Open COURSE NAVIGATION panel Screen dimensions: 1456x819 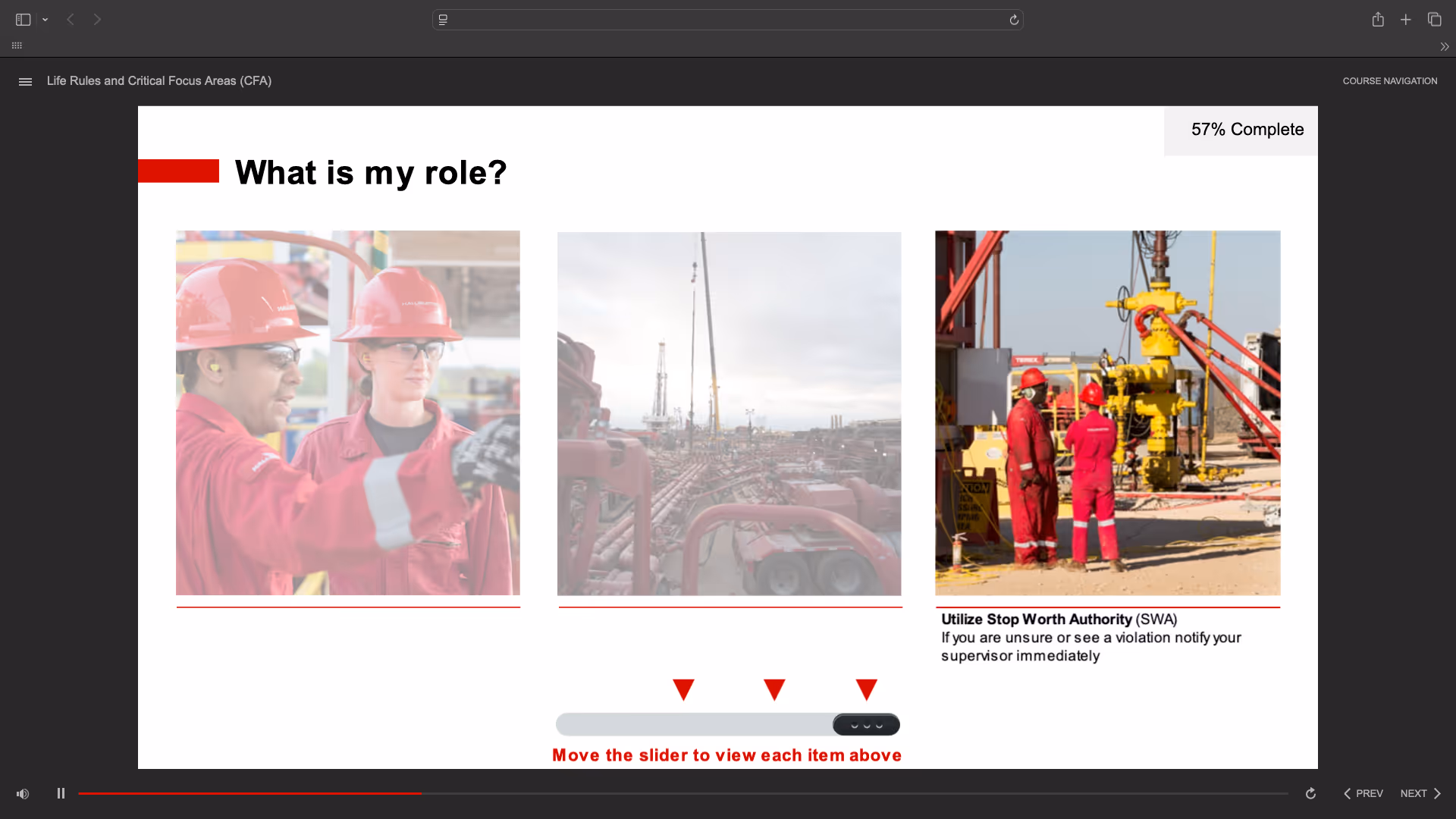tap(1389, 81)
